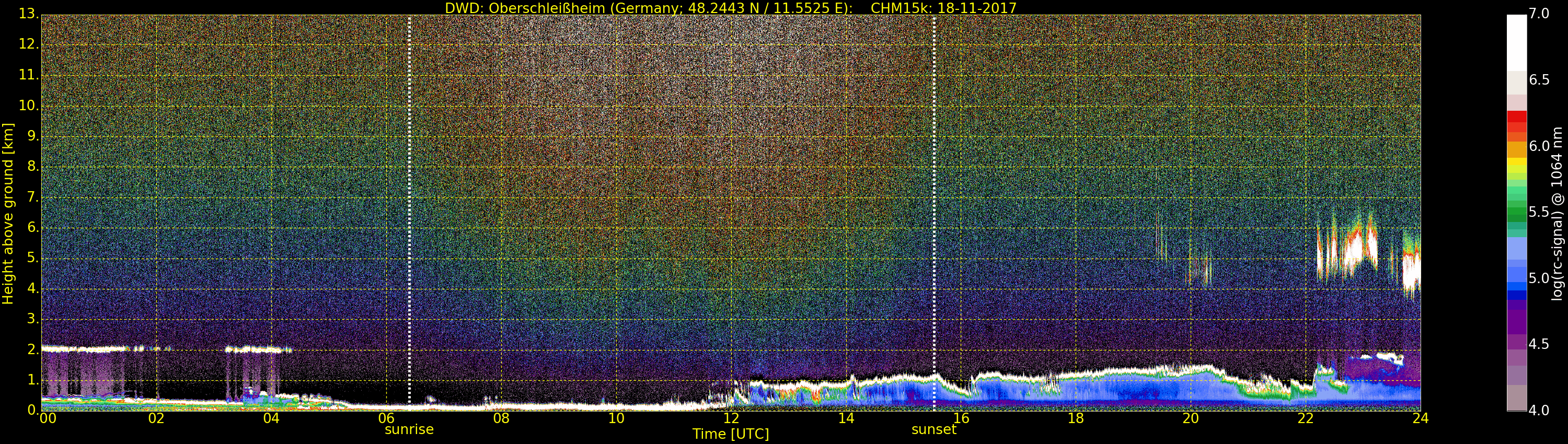Click the 'sunset' label below the time axis
This screenshot has height=444, width=1568.
[x=933, y=429]
